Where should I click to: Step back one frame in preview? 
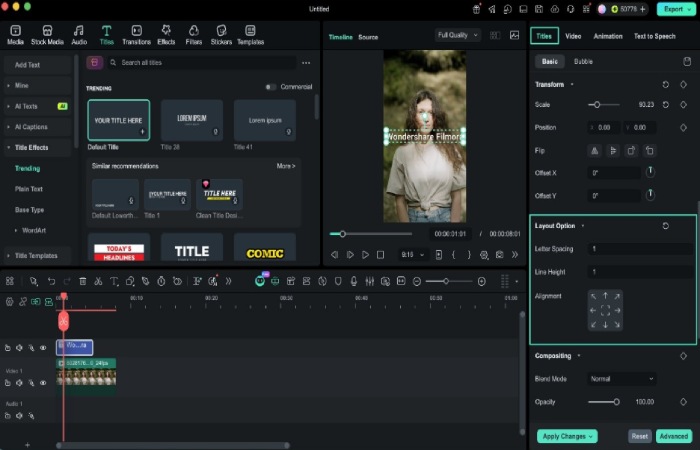pyautogui.click(x=334, y=255)
